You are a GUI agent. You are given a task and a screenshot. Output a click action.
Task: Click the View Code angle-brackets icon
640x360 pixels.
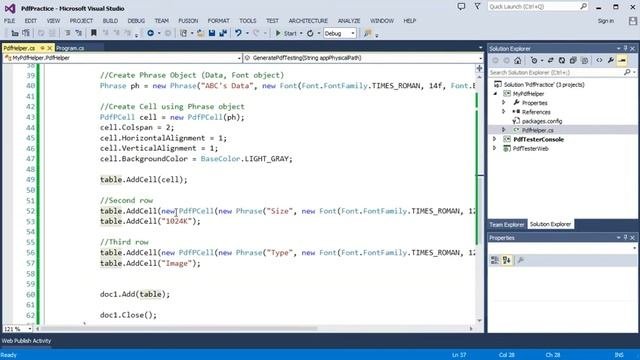click(599, 60)
